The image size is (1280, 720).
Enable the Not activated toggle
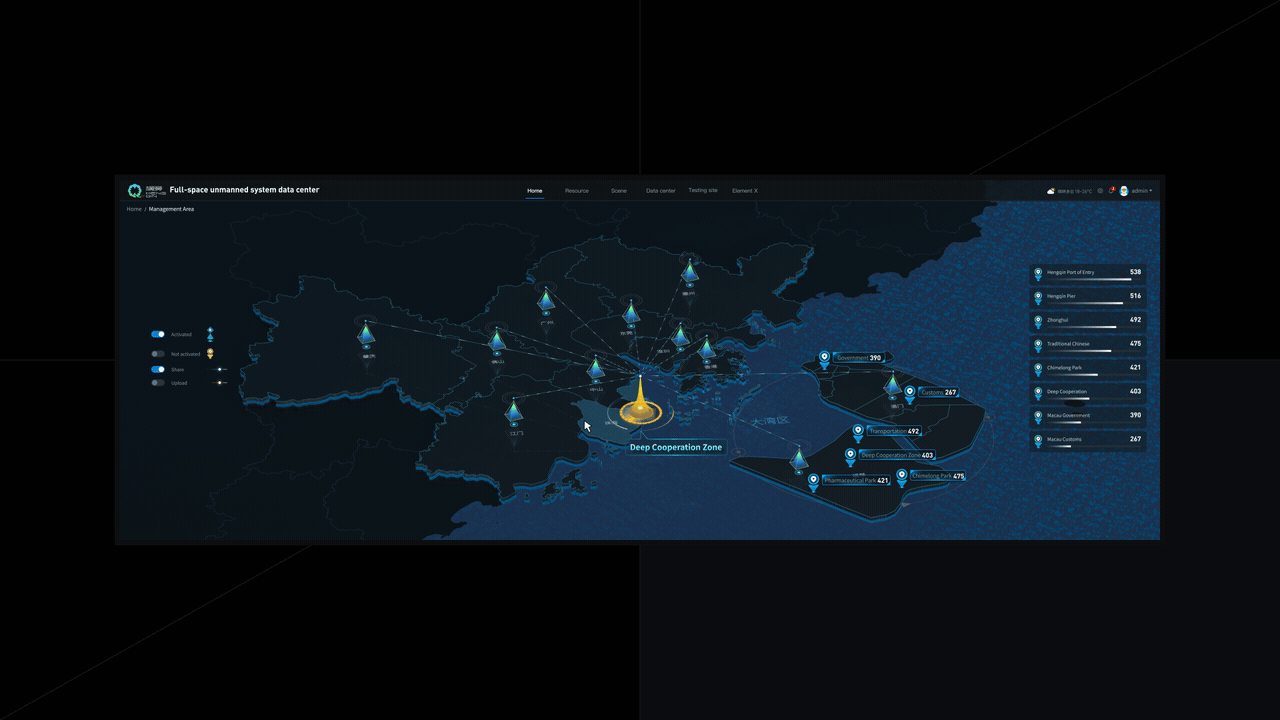[x=158, y=353]
